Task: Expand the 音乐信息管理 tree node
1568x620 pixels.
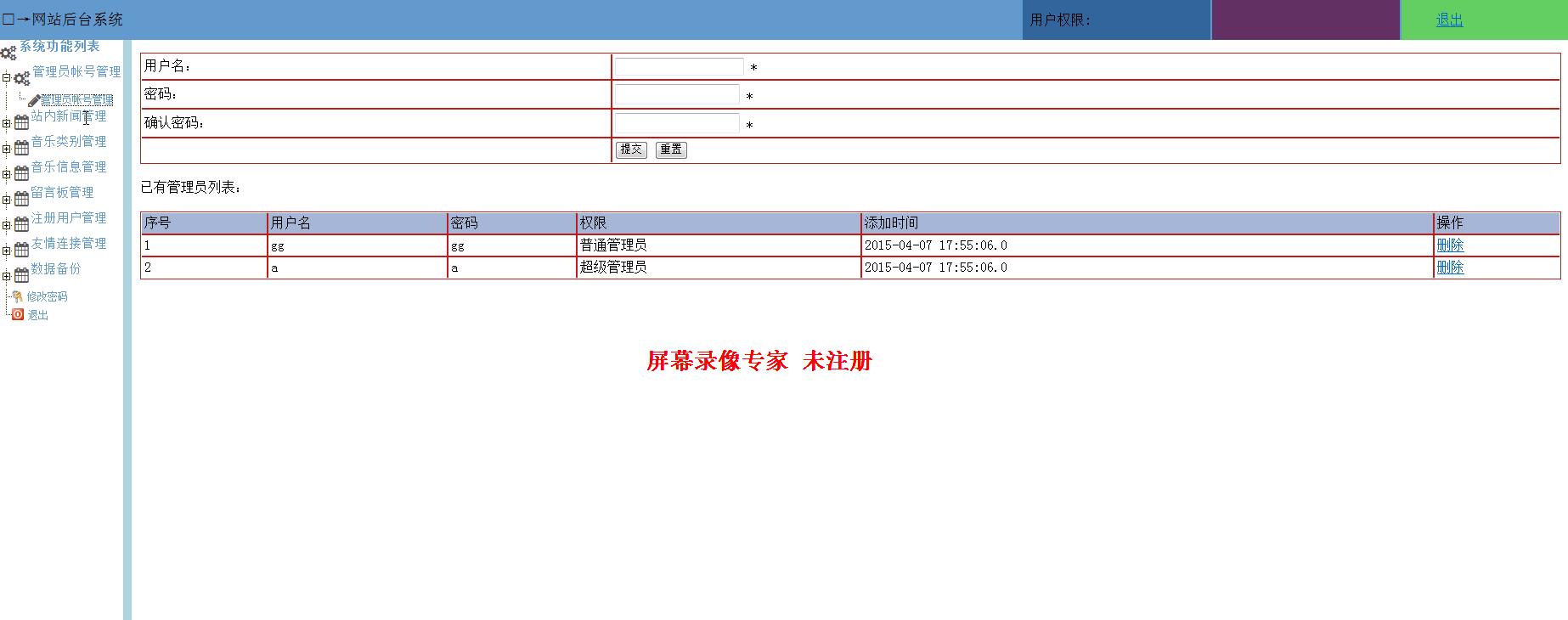Action: coord(7,174)
